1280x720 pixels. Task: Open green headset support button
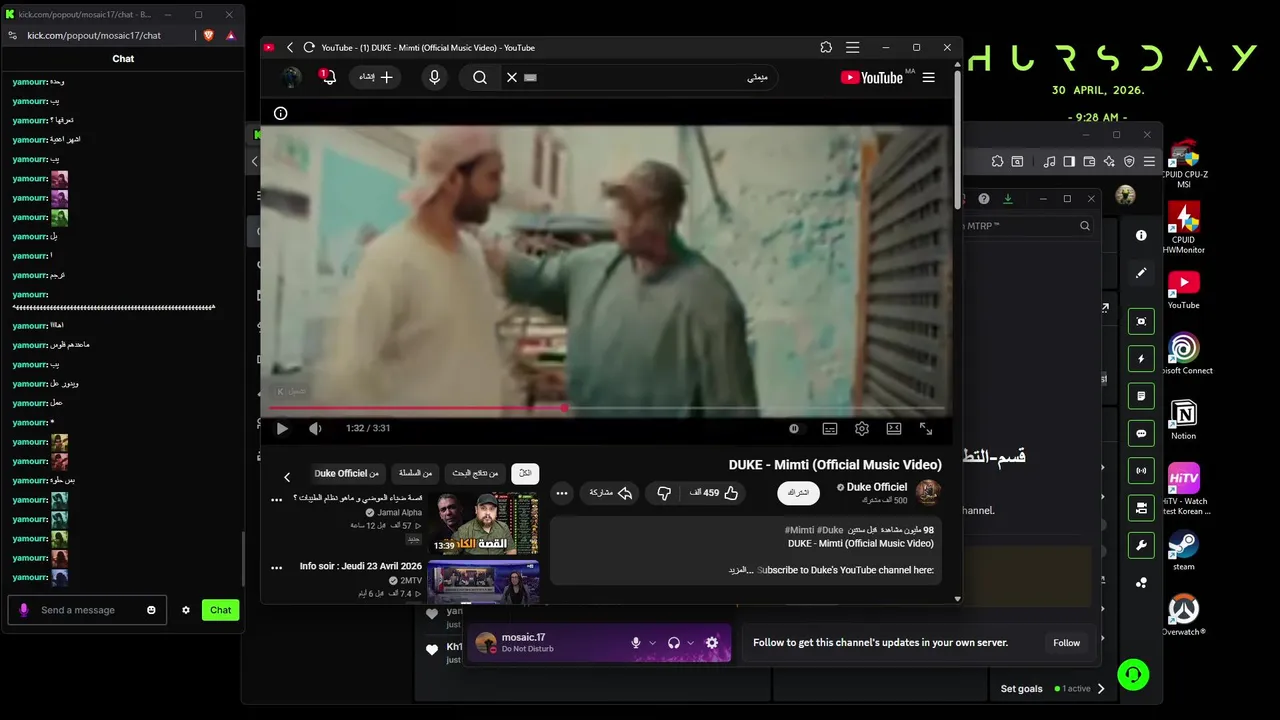[x=1132, y=675]
